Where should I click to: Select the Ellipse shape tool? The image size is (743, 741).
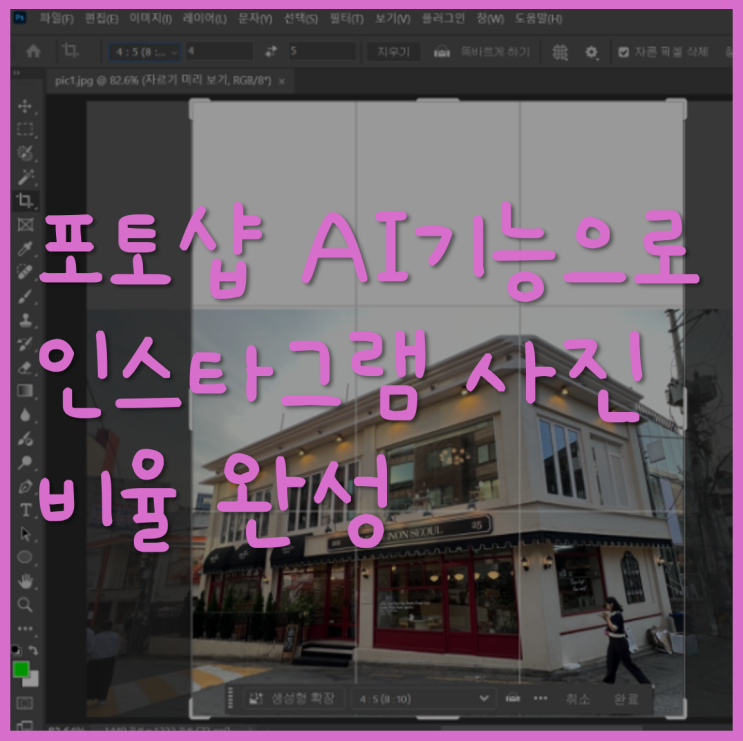pyautogui.click(x=25, y=558)
